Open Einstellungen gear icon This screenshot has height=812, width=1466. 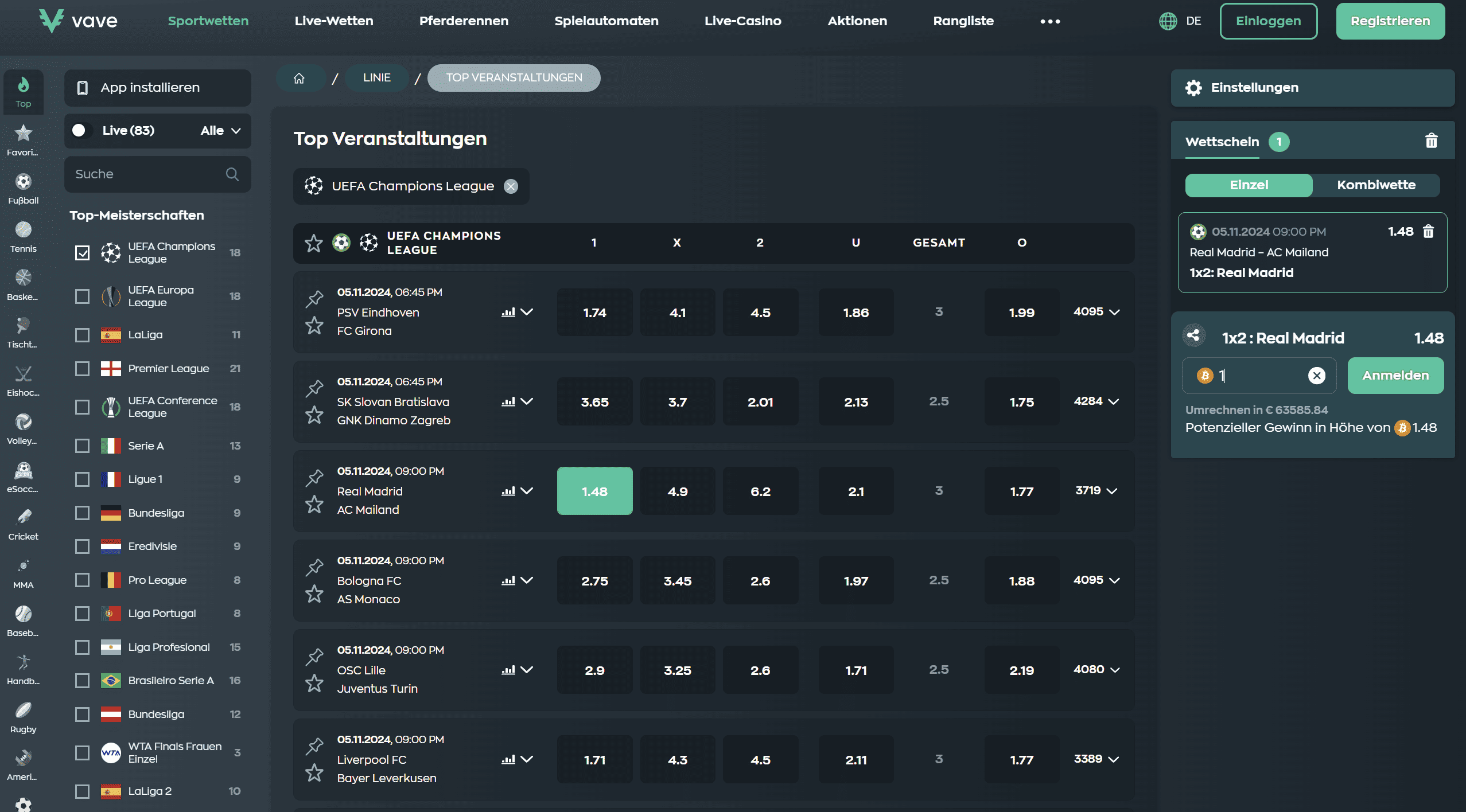[1193, 88]
